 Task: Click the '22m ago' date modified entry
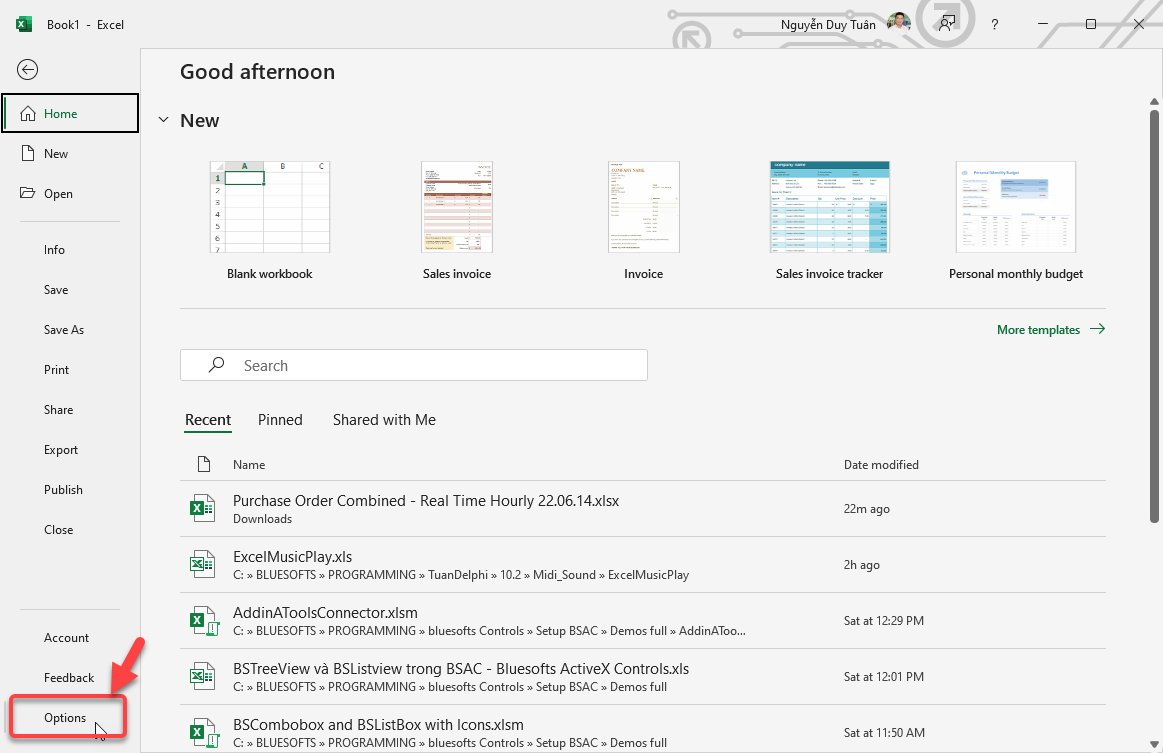click(866, 509)
